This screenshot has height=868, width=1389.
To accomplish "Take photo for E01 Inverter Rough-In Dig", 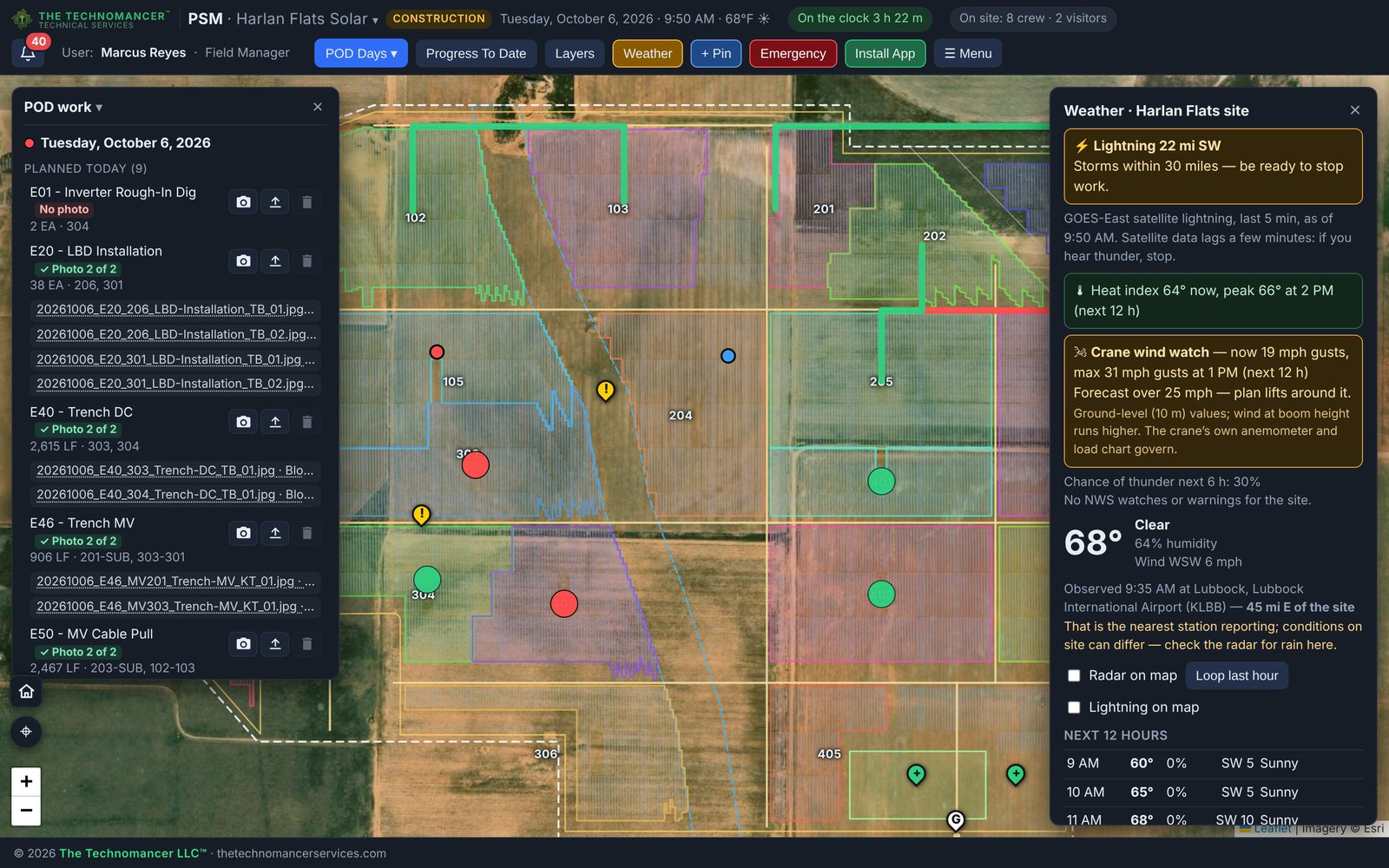I will 243,202.
